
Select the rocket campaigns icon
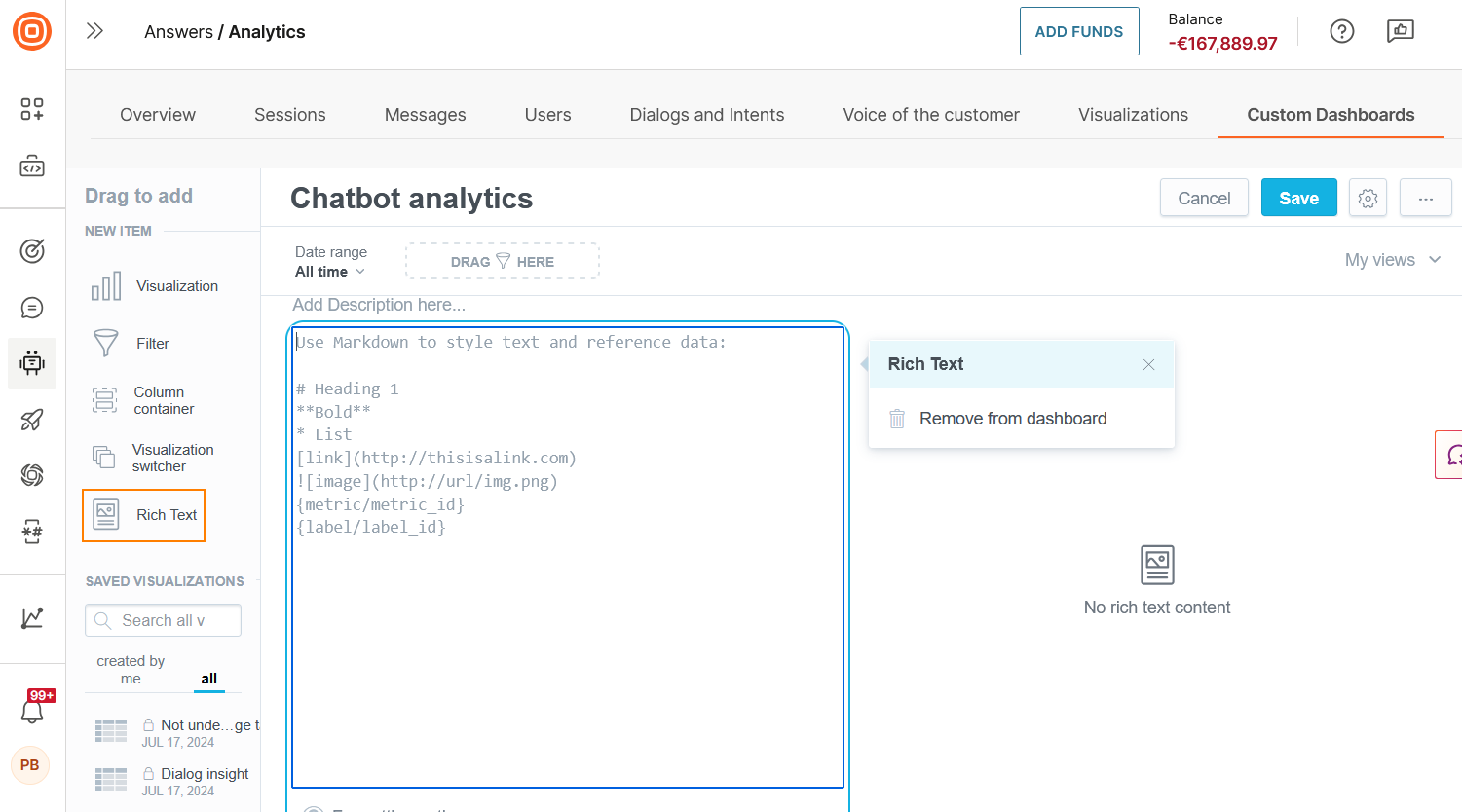[32, 420]
